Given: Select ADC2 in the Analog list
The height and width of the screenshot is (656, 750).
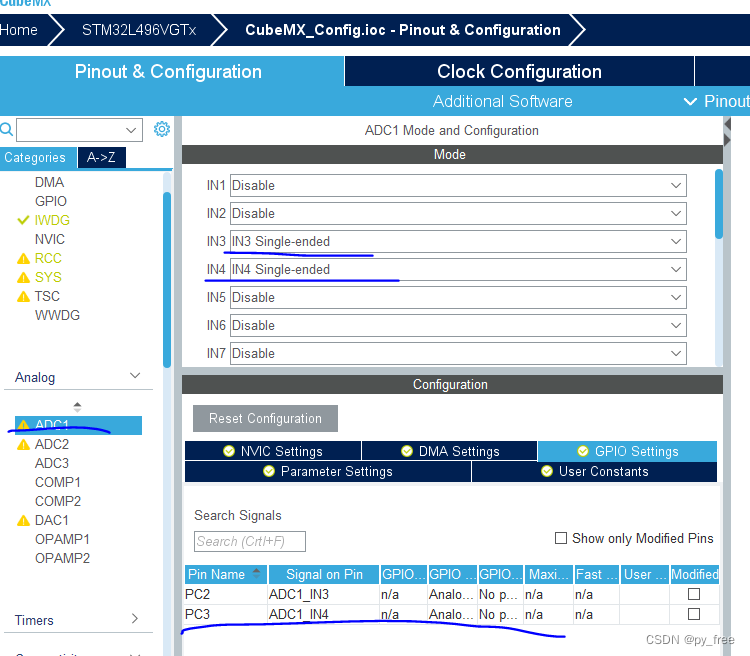Looking at the screenshot, I should click(52, 445).
